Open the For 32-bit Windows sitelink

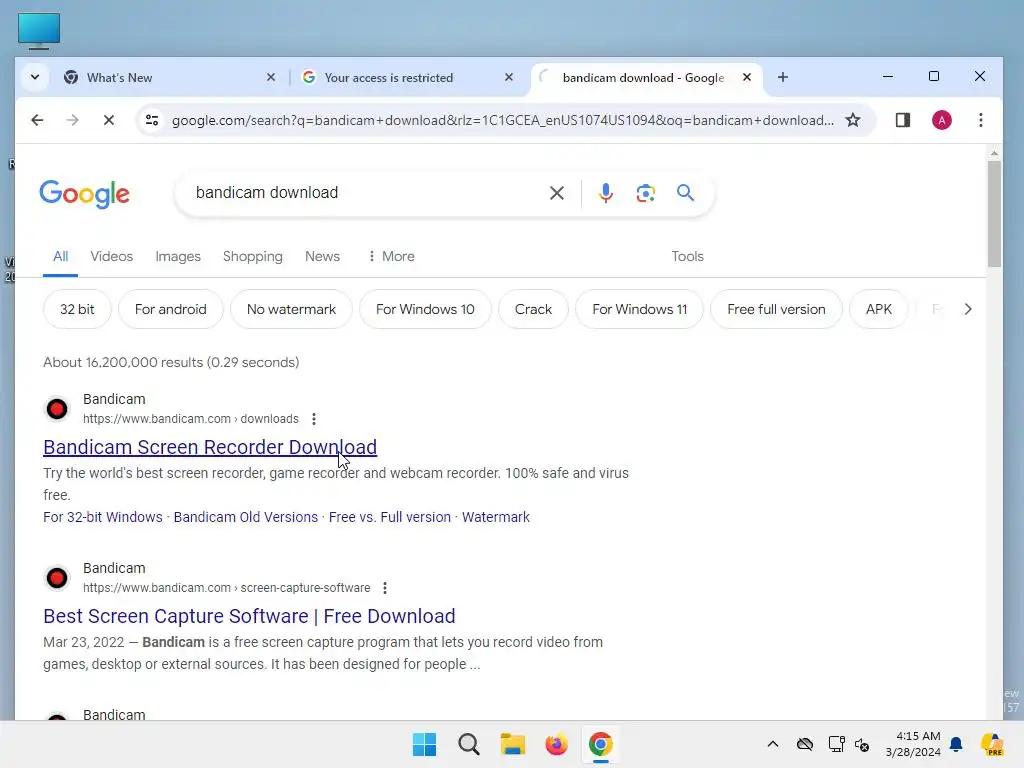[x=103, y=517]
